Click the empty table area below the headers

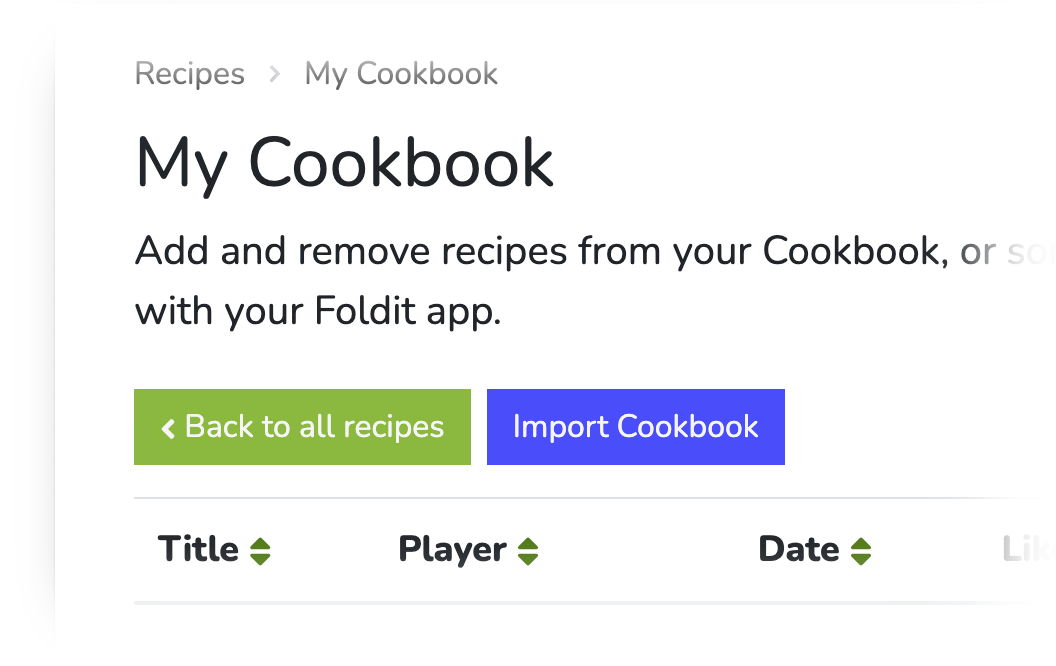(x=590, y=635)
